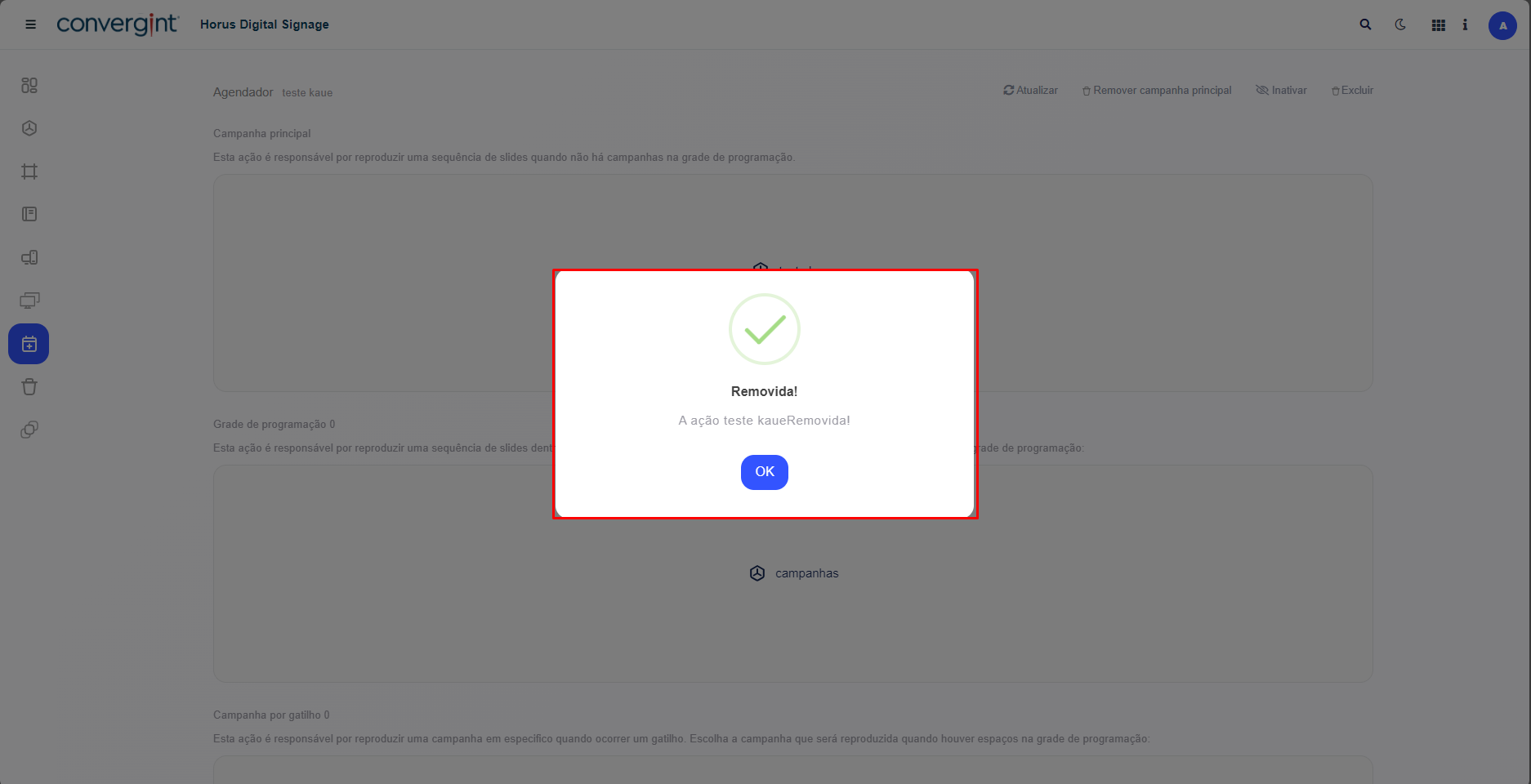Open the user avatar menu
Viewport: 1531px width, 784px height.
pos(1502,25)
